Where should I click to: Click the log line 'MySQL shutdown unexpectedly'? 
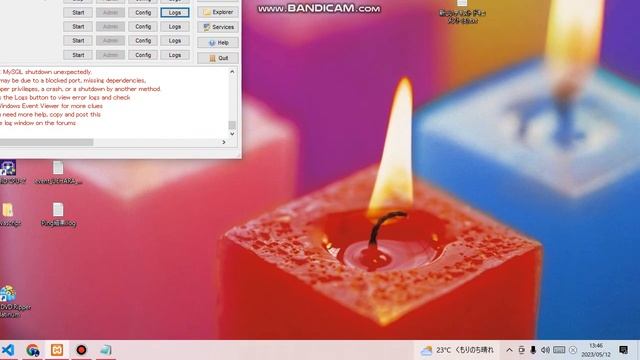coord(47,72)
